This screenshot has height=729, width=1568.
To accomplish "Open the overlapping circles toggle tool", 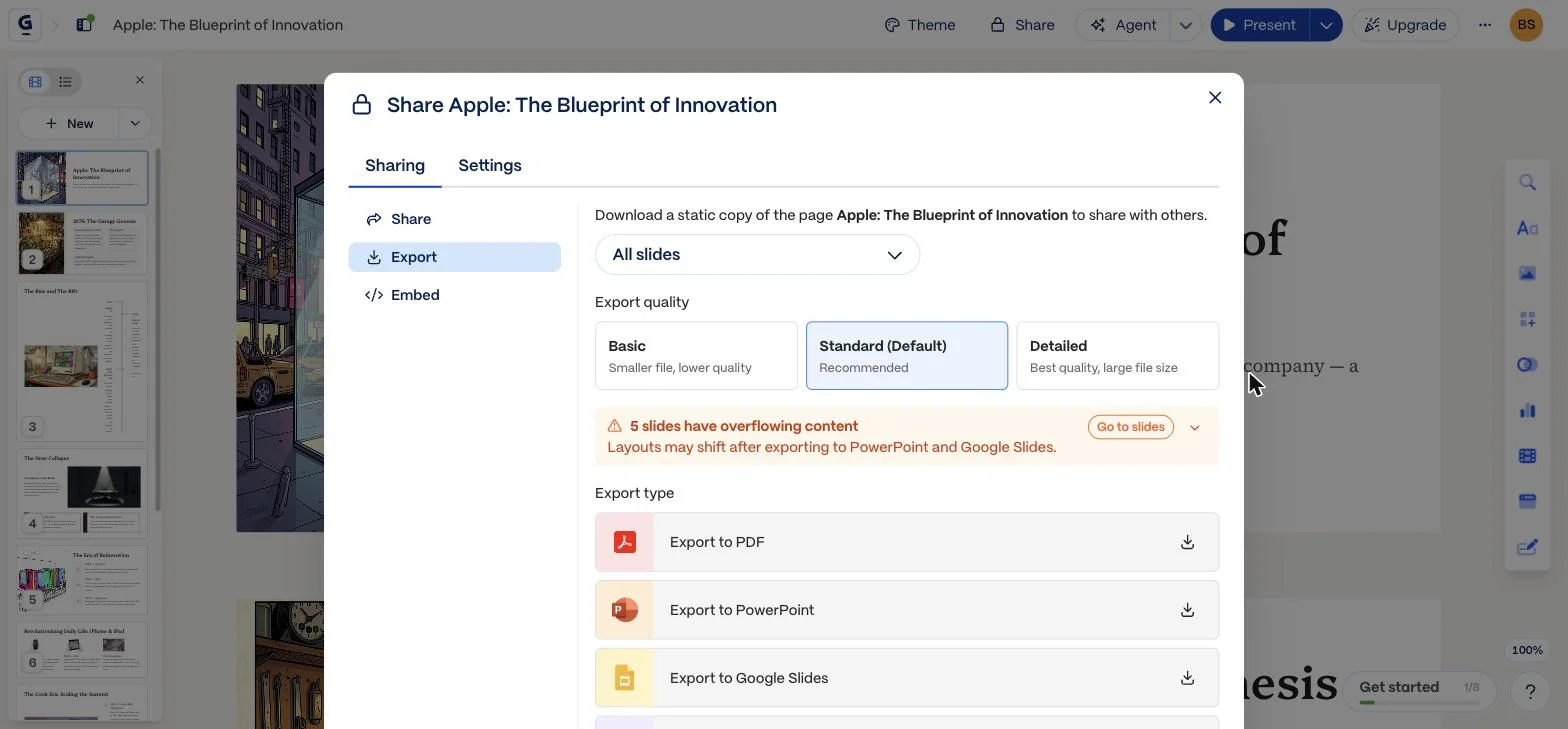I will tap(1527, 365).
